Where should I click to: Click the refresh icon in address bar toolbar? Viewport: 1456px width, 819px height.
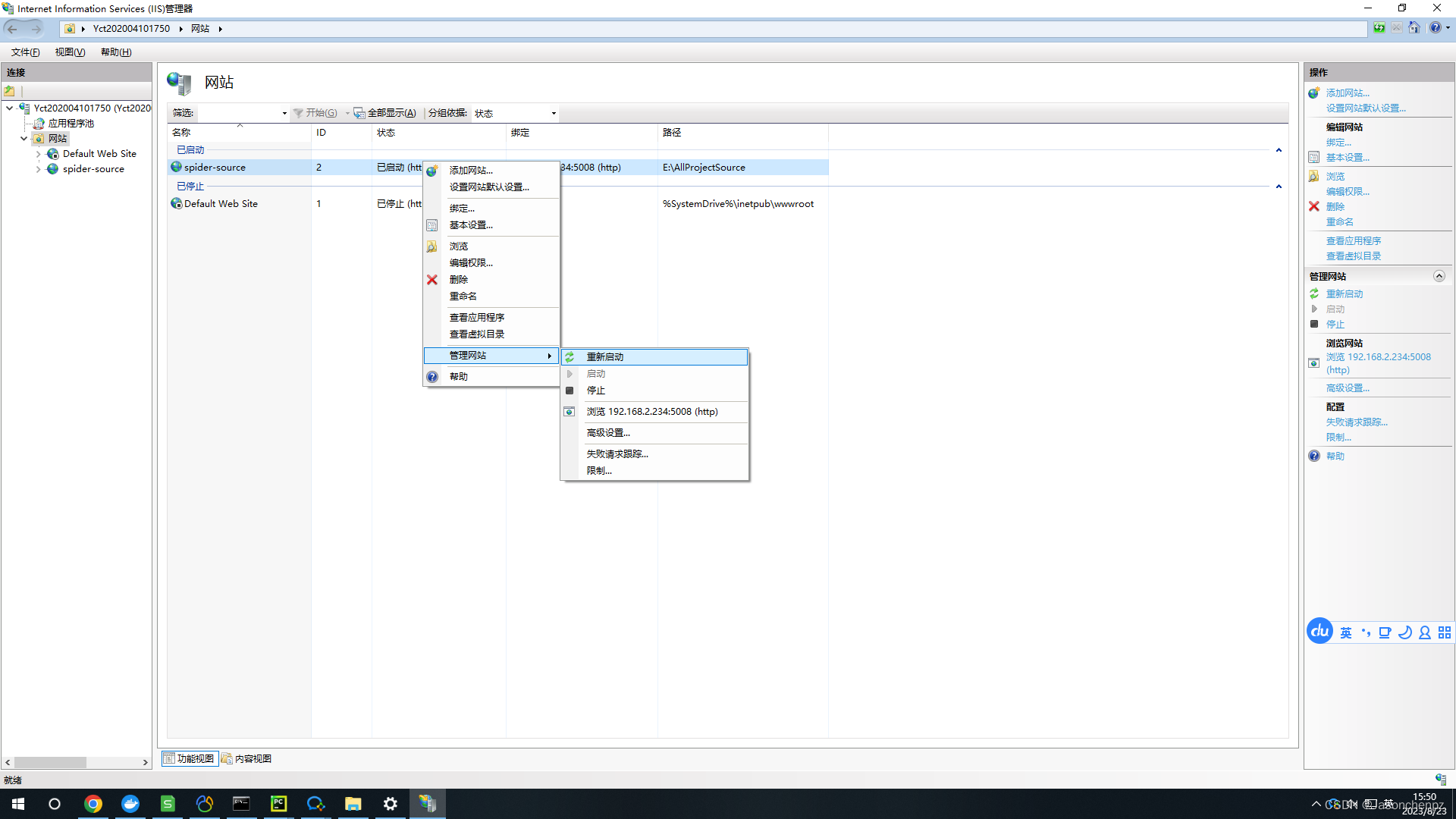[x=1379, y=28]
